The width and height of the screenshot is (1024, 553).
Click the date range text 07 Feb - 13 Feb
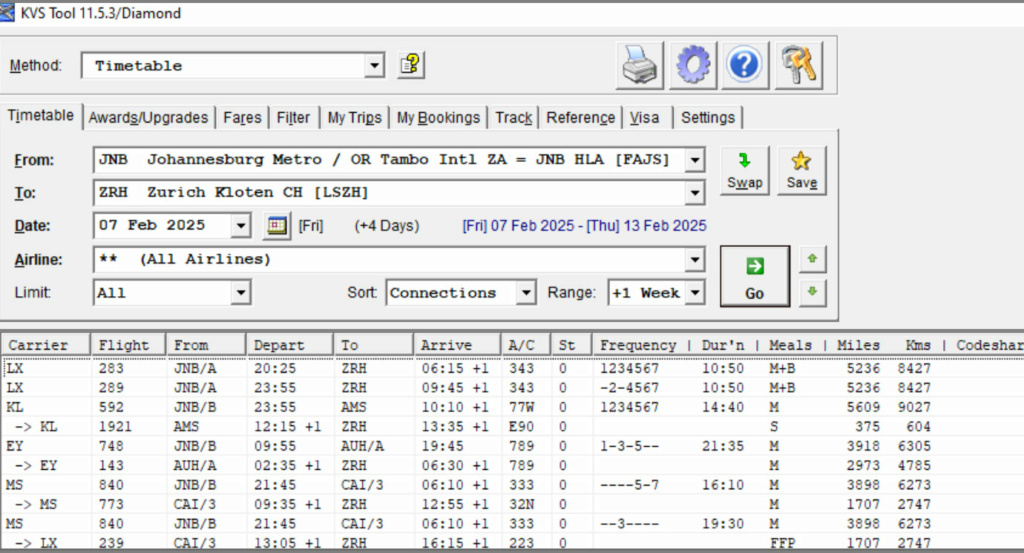click(584, 226)
